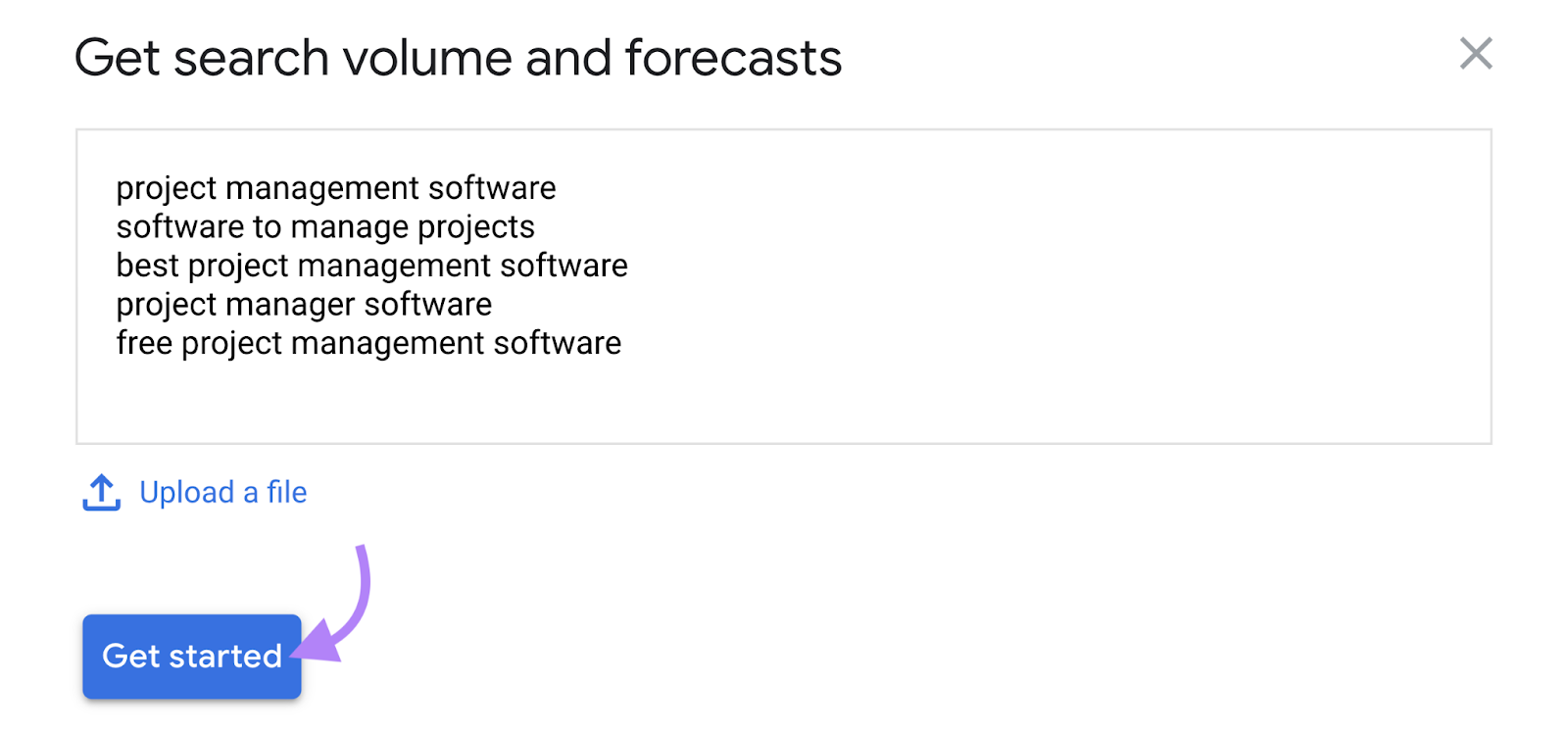This screenshot has width=1568, height=732.
Task: Close the search volume dialog
Action: 1475,54
